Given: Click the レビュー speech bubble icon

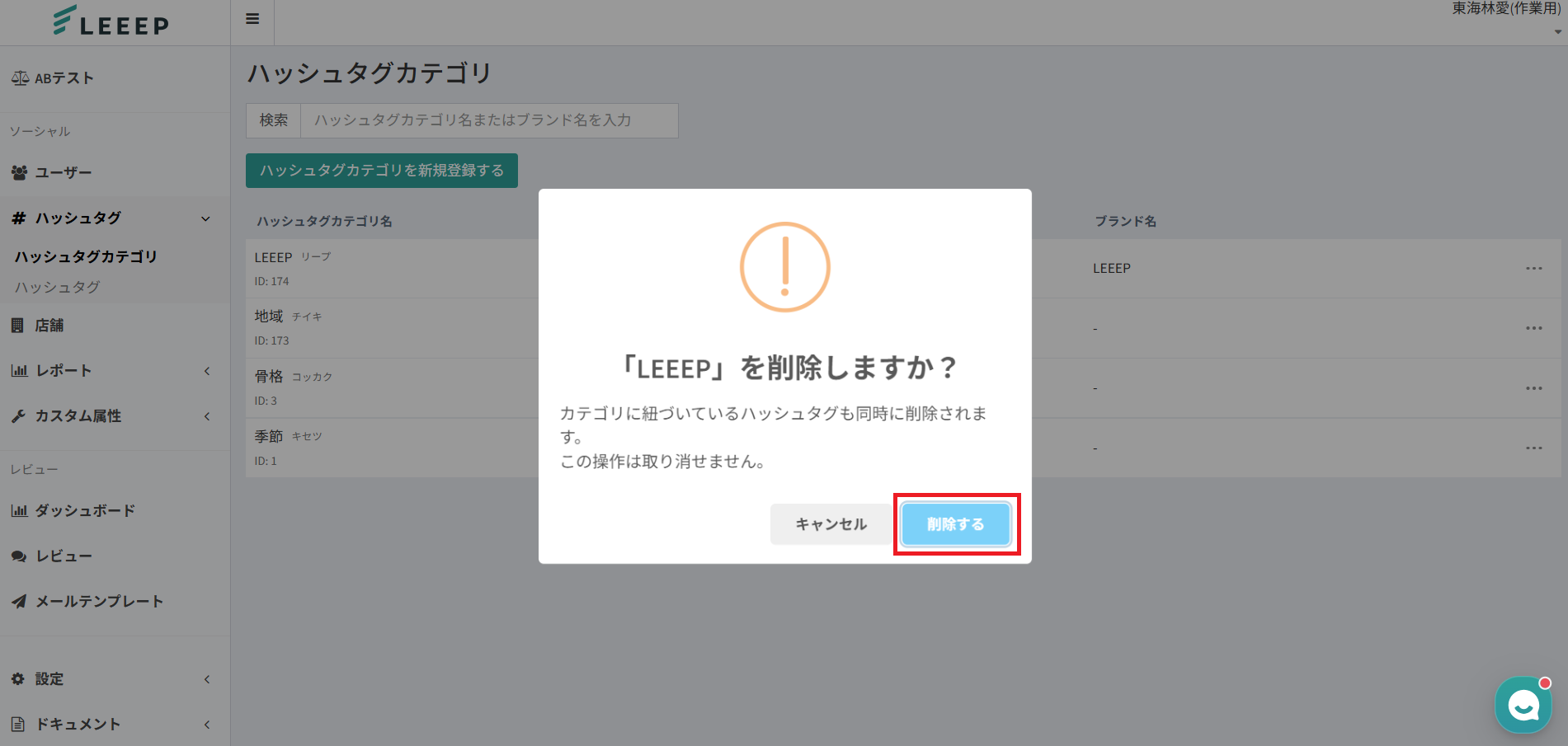Looking at the screenshot, I should pyautogui.click(x=19, y=556).
